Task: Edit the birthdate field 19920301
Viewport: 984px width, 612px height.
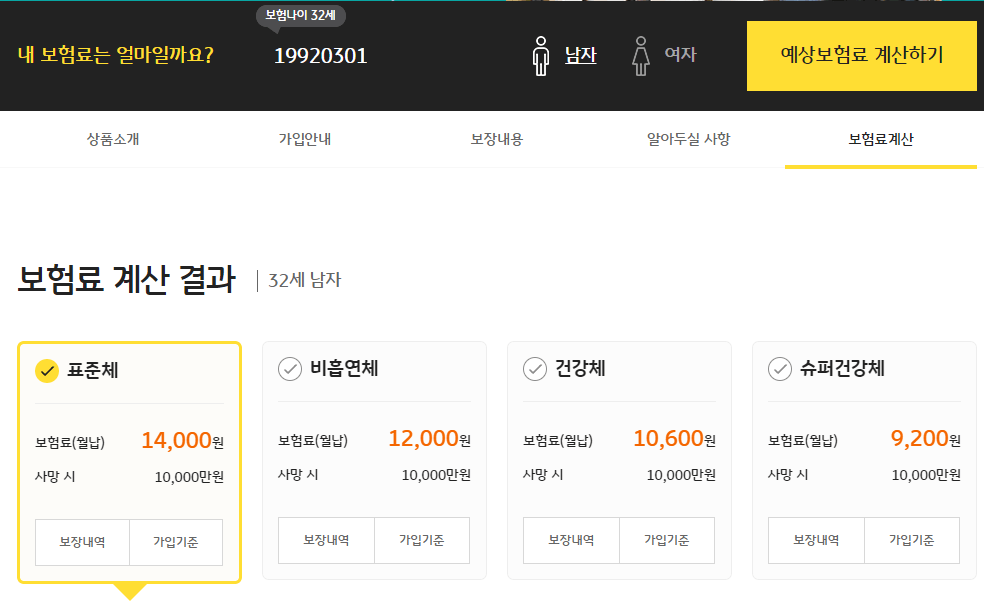Action: [x=321, y=56]
